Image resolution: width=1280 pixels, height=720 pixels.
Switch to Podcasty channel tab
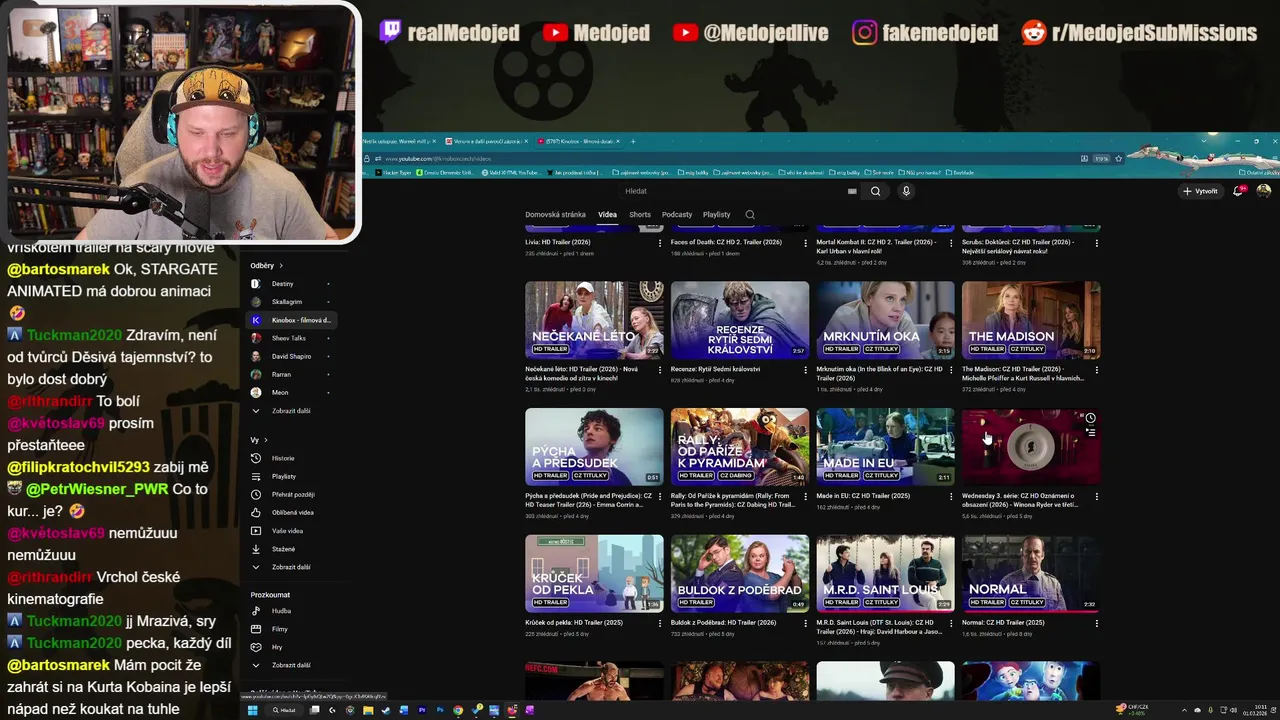677,214
